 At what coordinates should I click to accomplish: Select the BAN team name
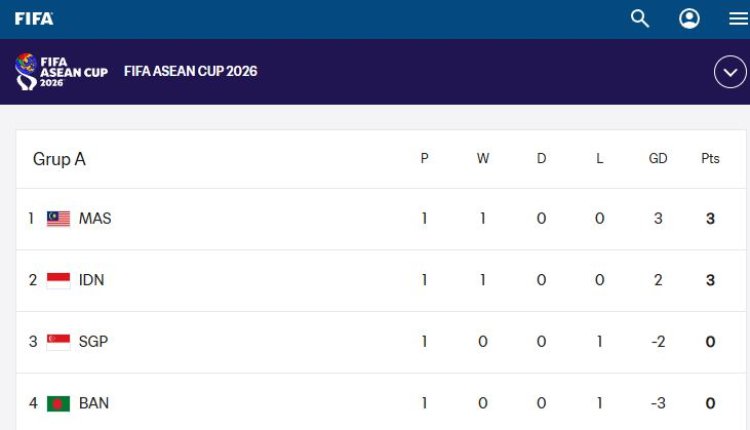94,403
